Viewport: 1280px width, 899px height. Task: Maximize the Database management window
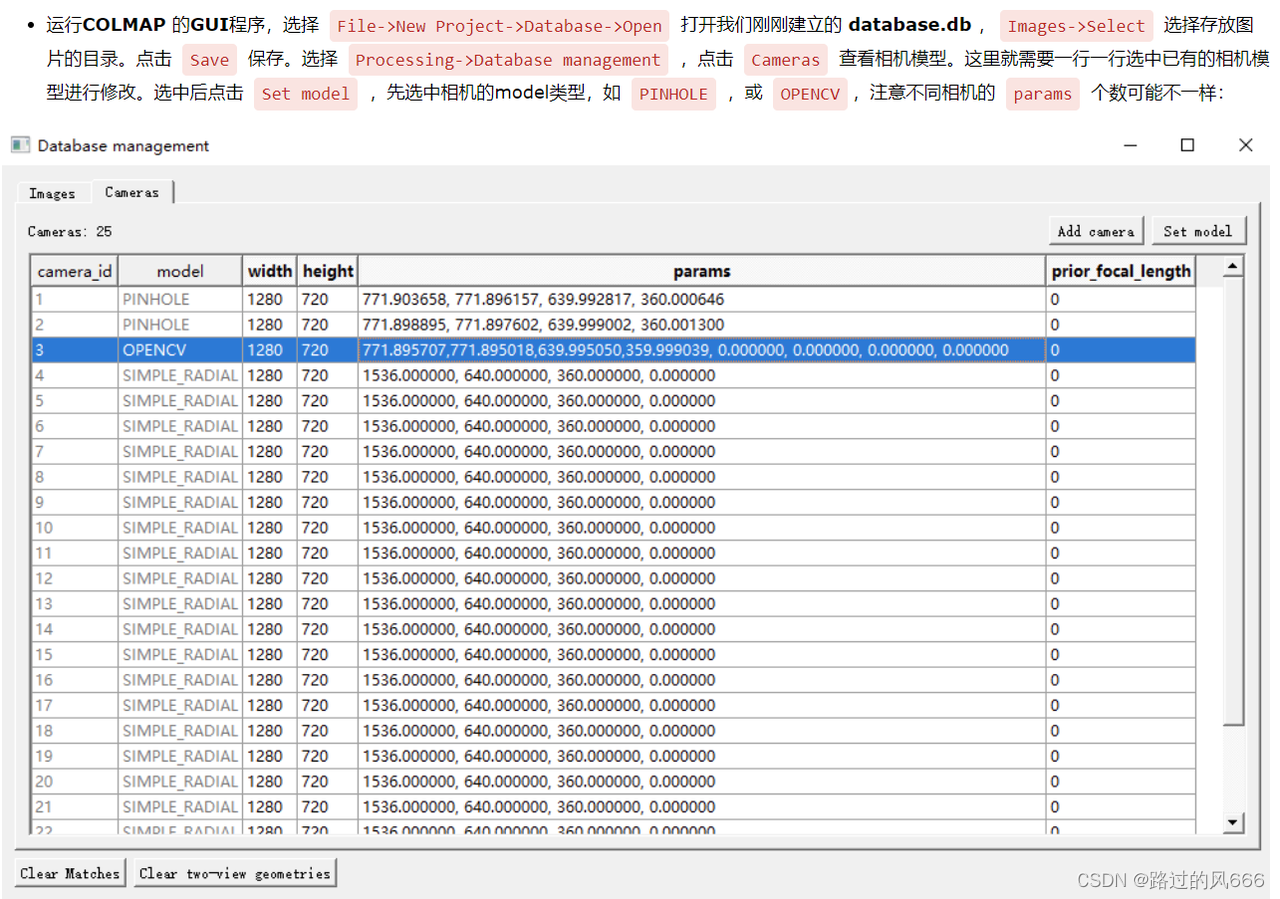coord(1188,145)
